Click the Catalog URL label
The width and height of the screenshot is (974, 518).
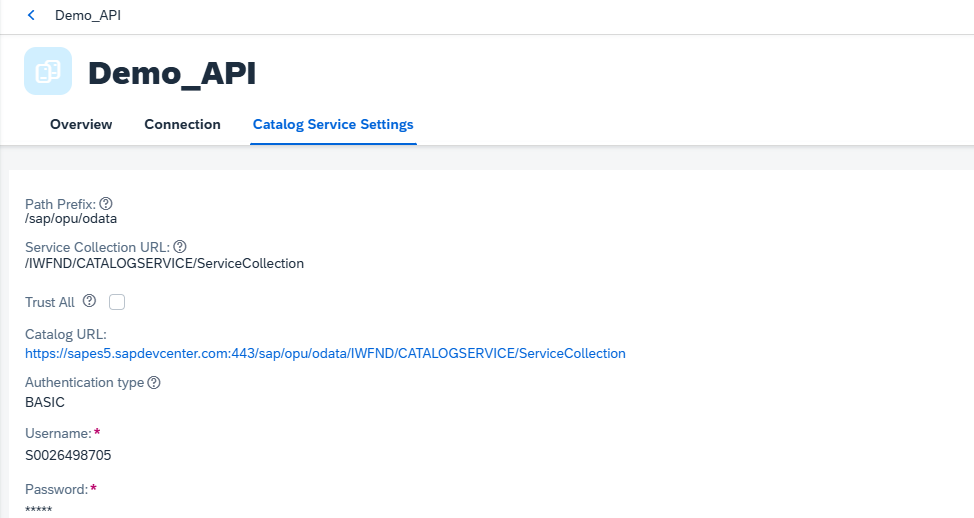click(65, 334)
